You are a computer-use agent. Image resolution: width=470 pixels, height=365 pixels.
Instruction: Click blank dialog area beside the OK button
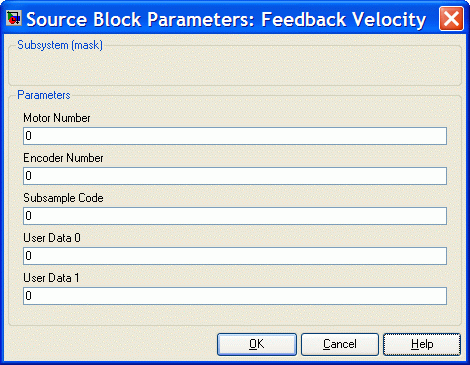110,344
